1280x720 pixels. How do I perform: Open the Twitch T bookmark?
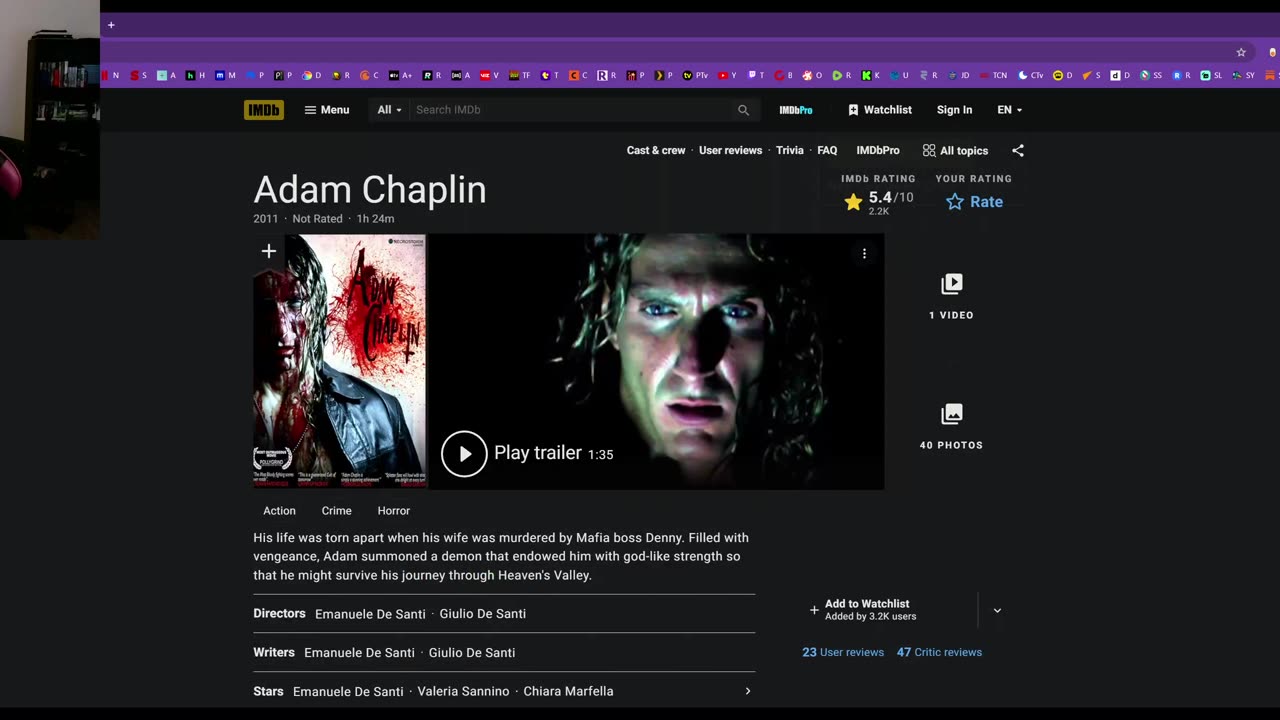(x=756, y=75)
